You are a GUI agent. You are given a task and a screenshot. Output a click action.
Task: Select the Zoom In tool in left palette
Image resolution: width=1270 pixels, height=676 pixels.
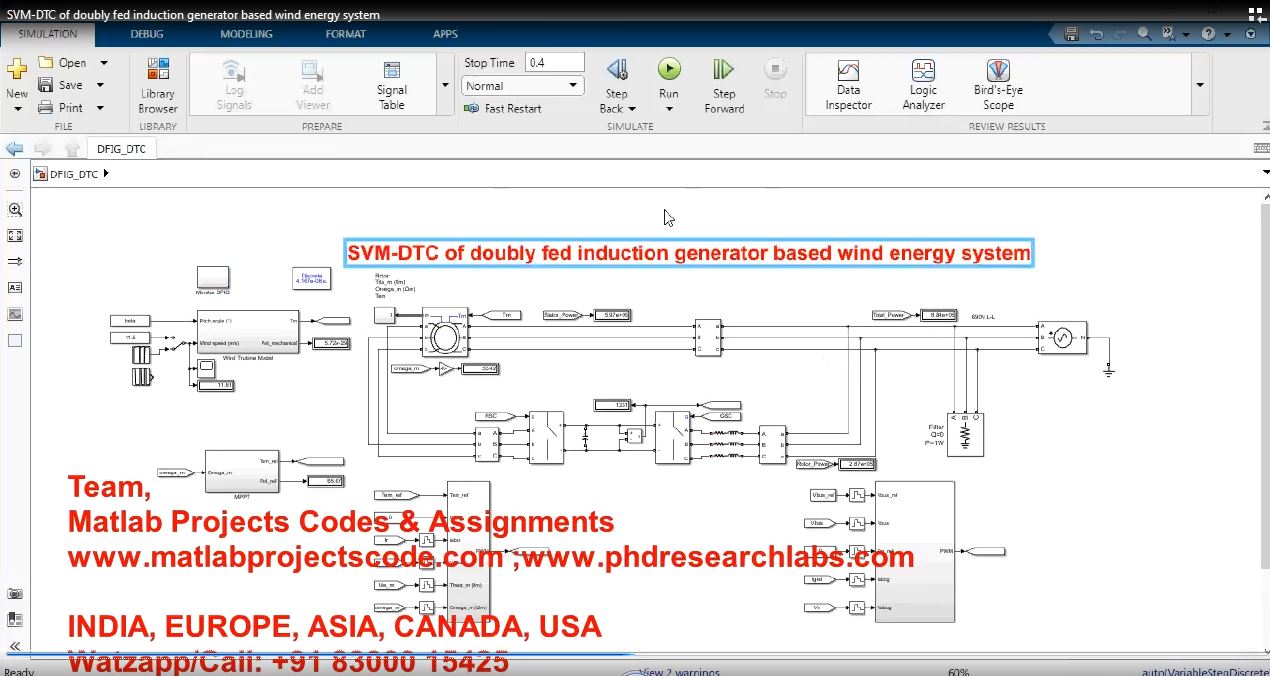point(15,210)
